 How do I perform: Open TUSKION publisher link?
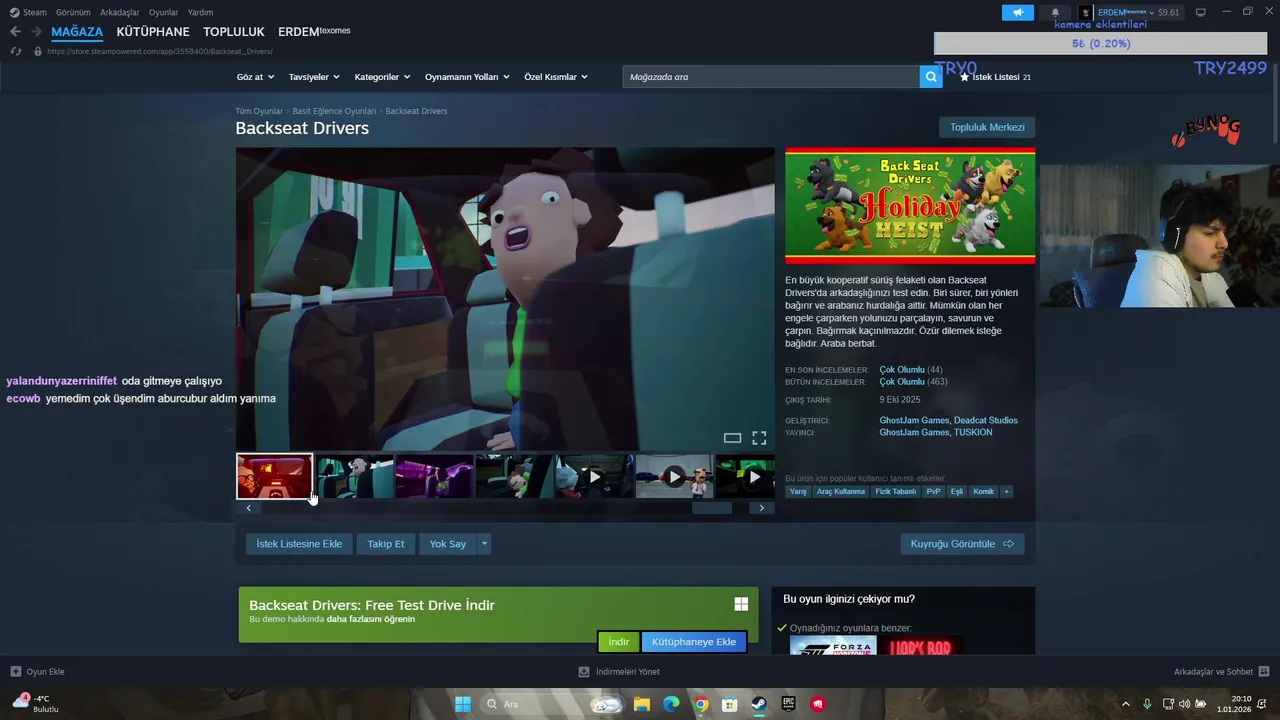[x=973, y=432]
